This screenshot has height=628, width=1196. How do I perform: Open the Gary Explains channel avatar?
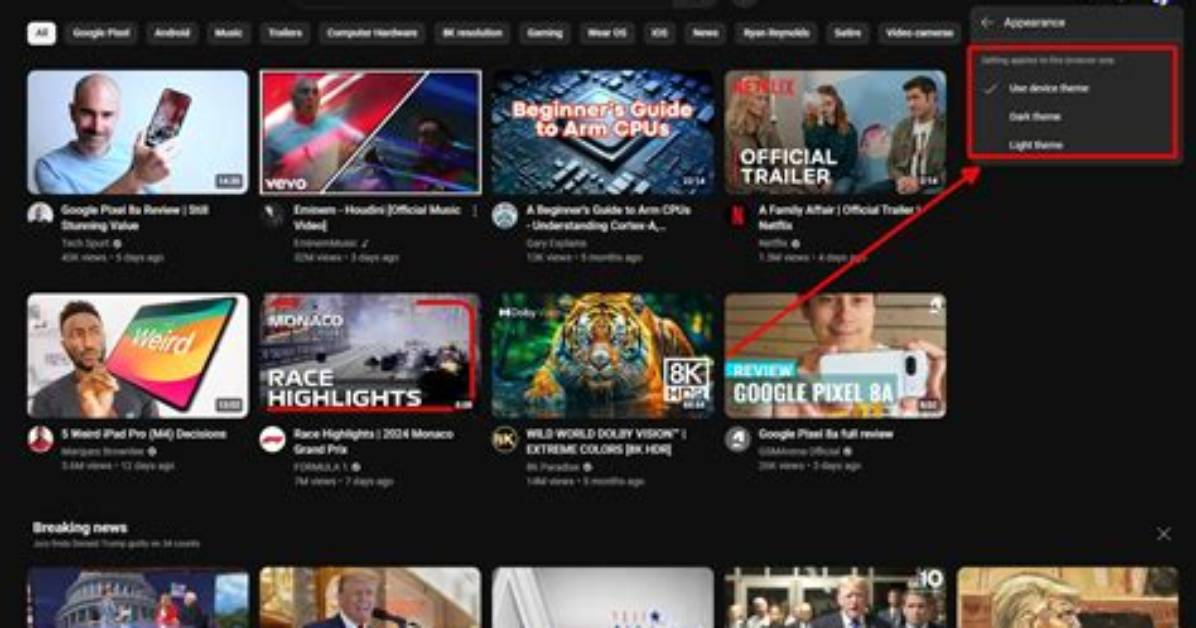click(x=504, y=215)
